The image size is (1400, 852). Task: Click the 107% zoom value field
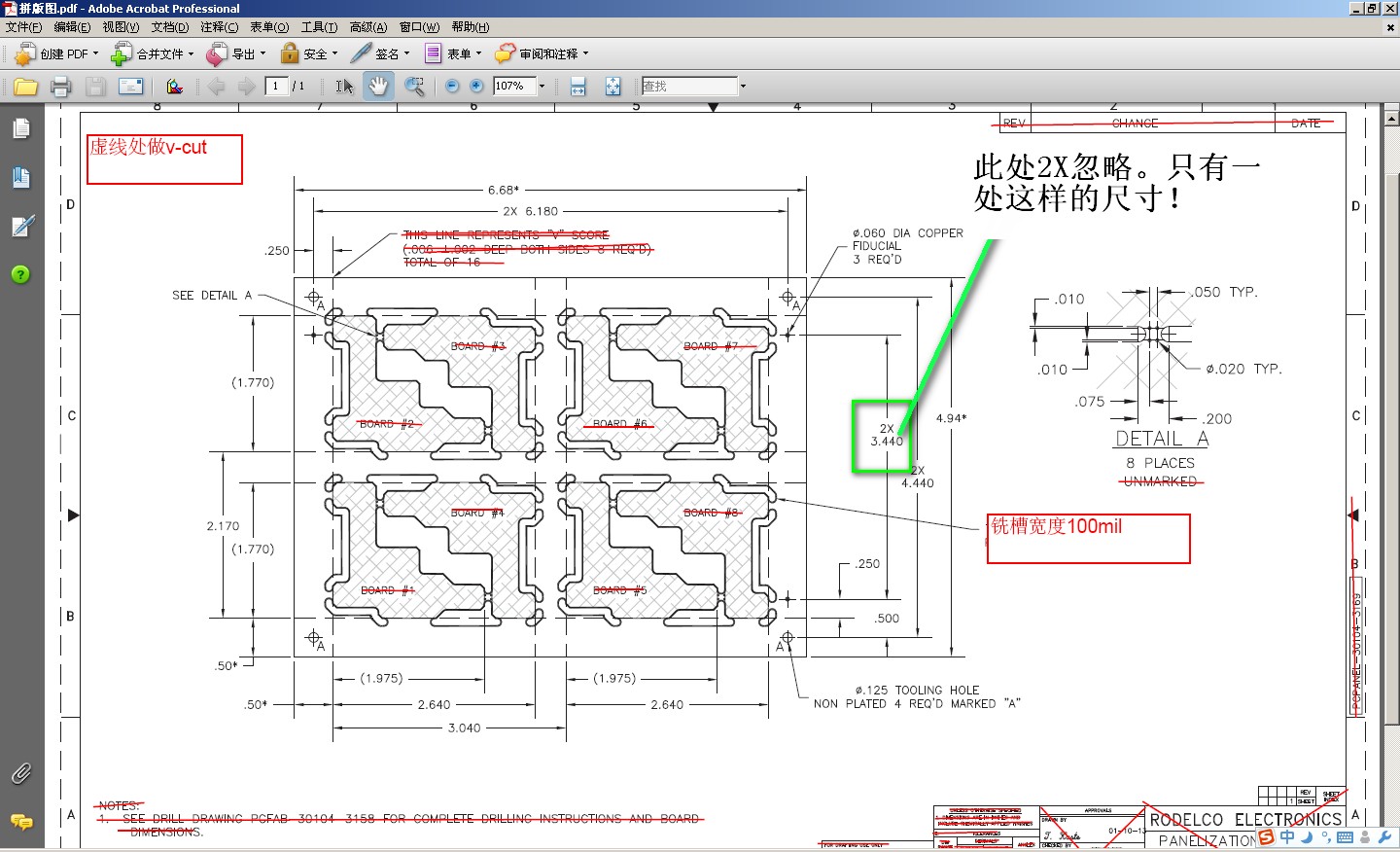click(514, 87)
